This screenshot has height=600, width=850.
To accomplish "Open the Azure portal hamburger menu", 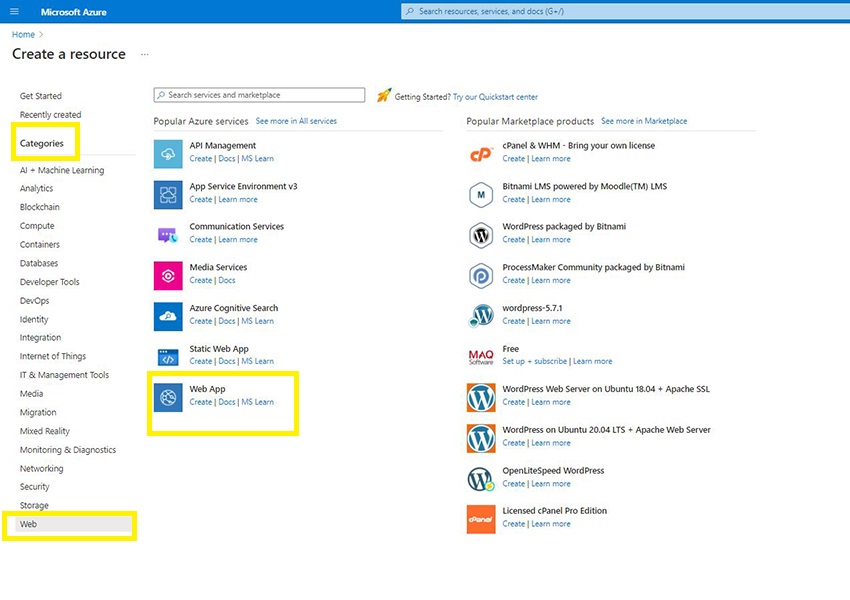I will tap(14, 11).
